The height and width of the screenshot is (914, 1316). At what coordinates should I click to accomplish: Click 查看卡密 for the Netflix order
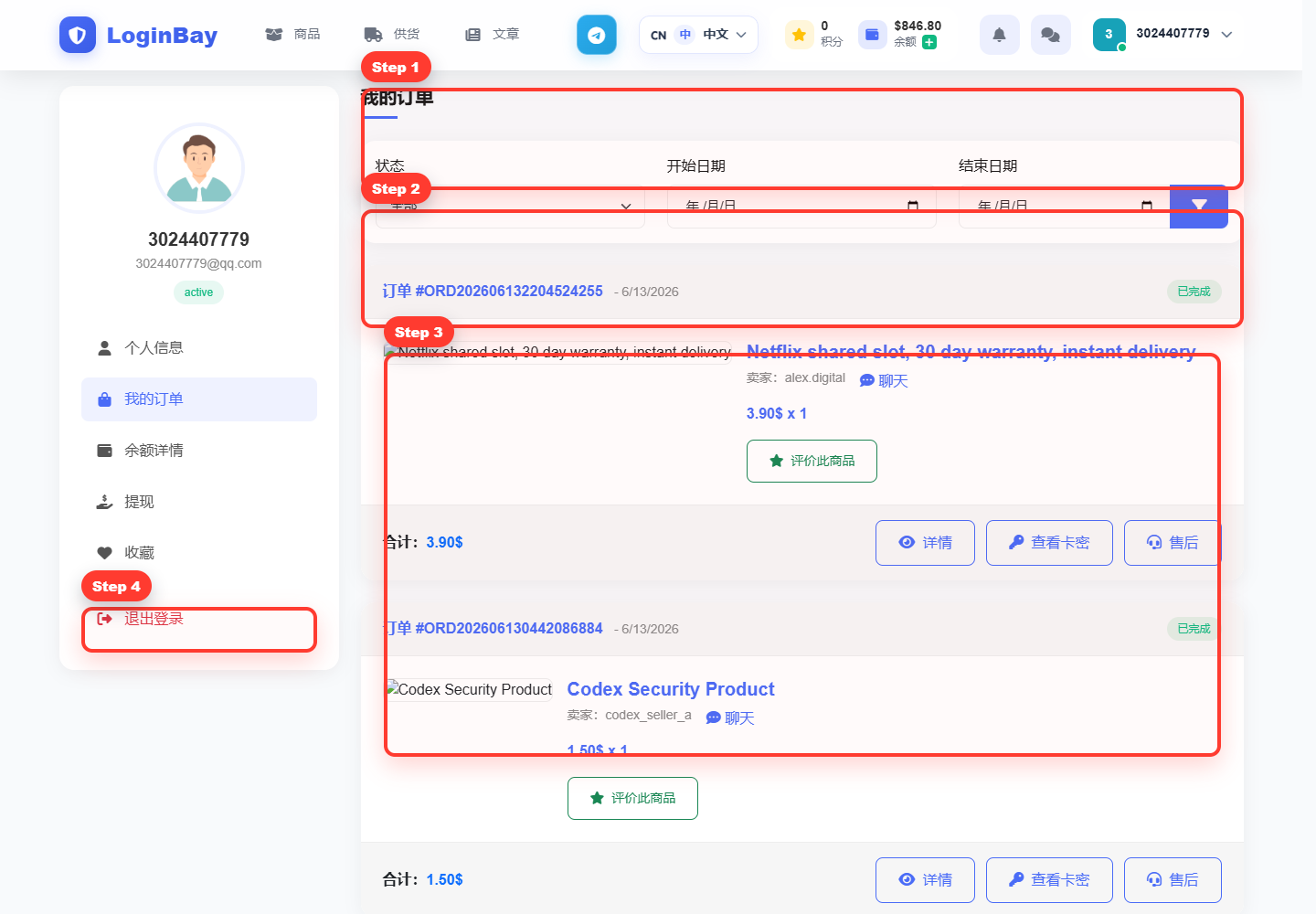point(1049,543)
